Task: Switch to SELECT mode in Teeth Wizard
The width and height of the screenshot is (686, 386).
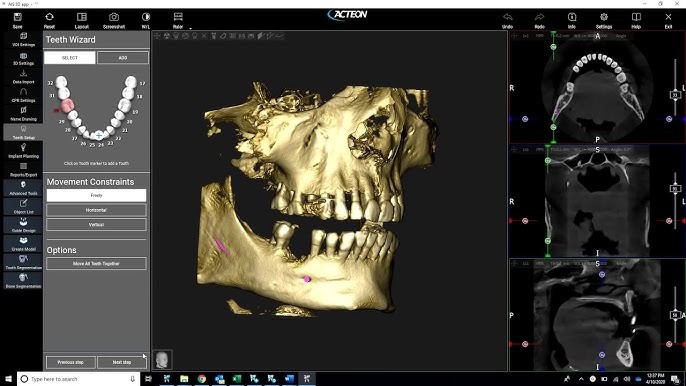Action: pyautogui.click(x=70, y=58)
